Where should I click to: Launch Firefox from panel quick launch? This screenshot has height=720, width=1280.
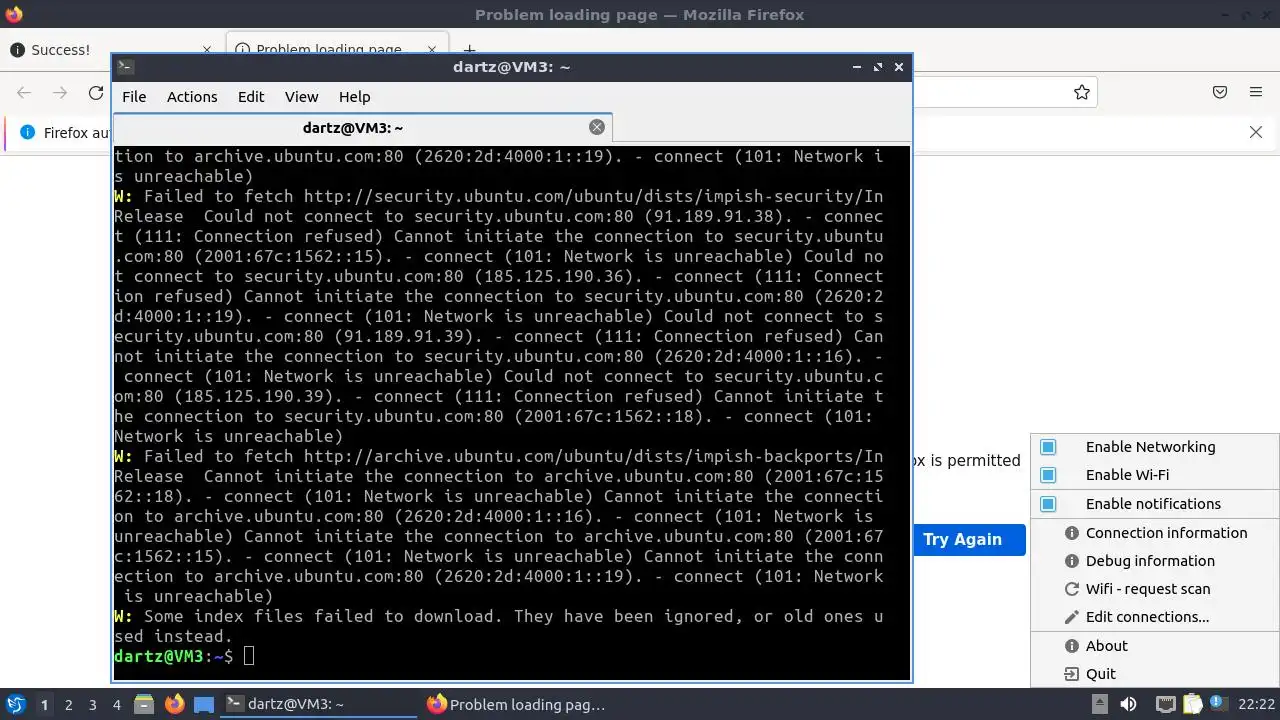pos(174,704)
